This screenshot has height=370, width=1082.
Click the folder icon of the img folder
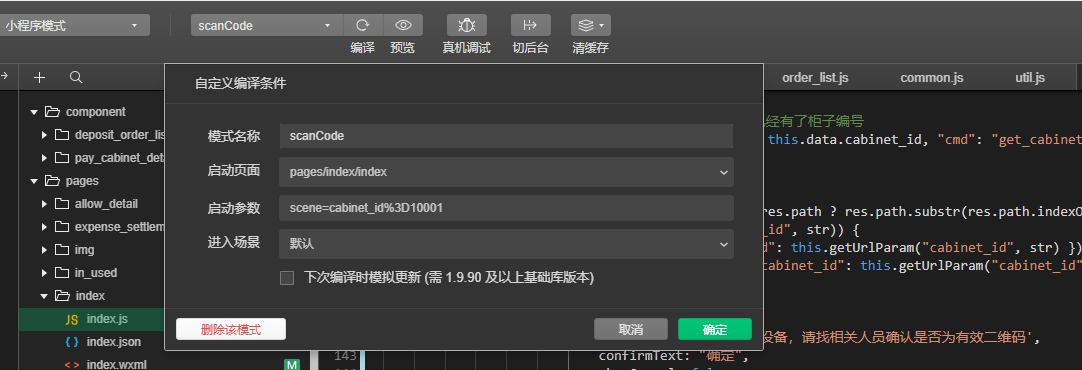pos(62,250)
